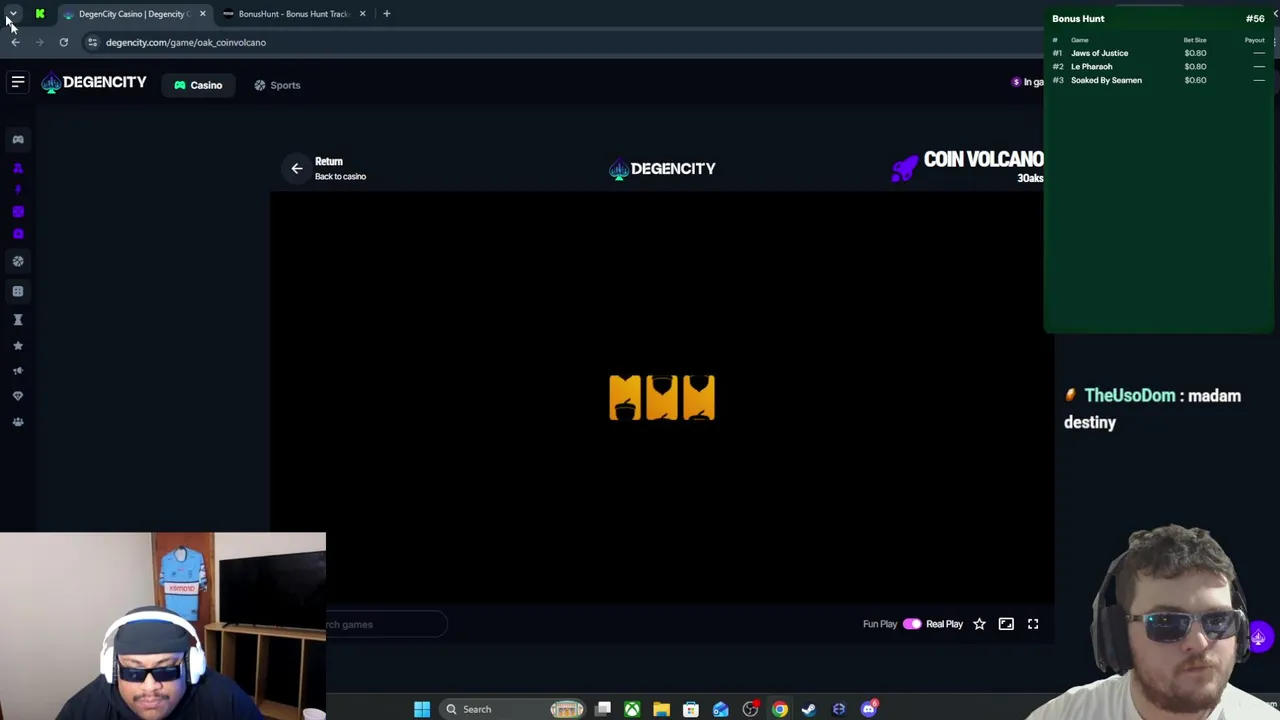Switch to the Sports tab
This screenshot has width=1280, height=720.
[x=277, y=85]
